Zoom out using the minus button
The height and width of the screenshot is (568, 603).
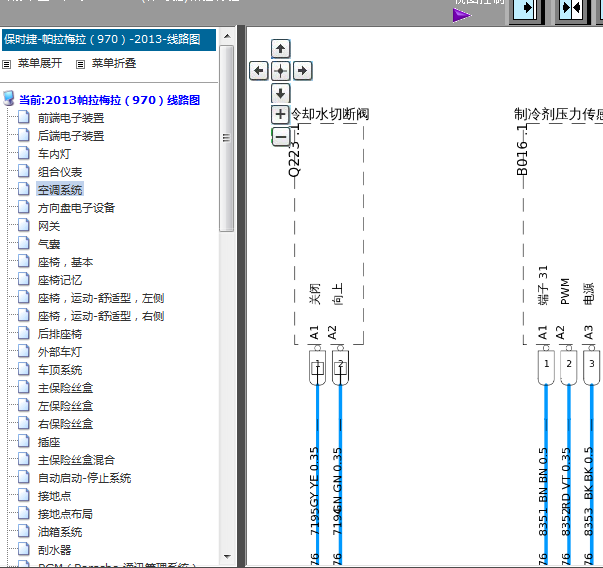point(281,137)
